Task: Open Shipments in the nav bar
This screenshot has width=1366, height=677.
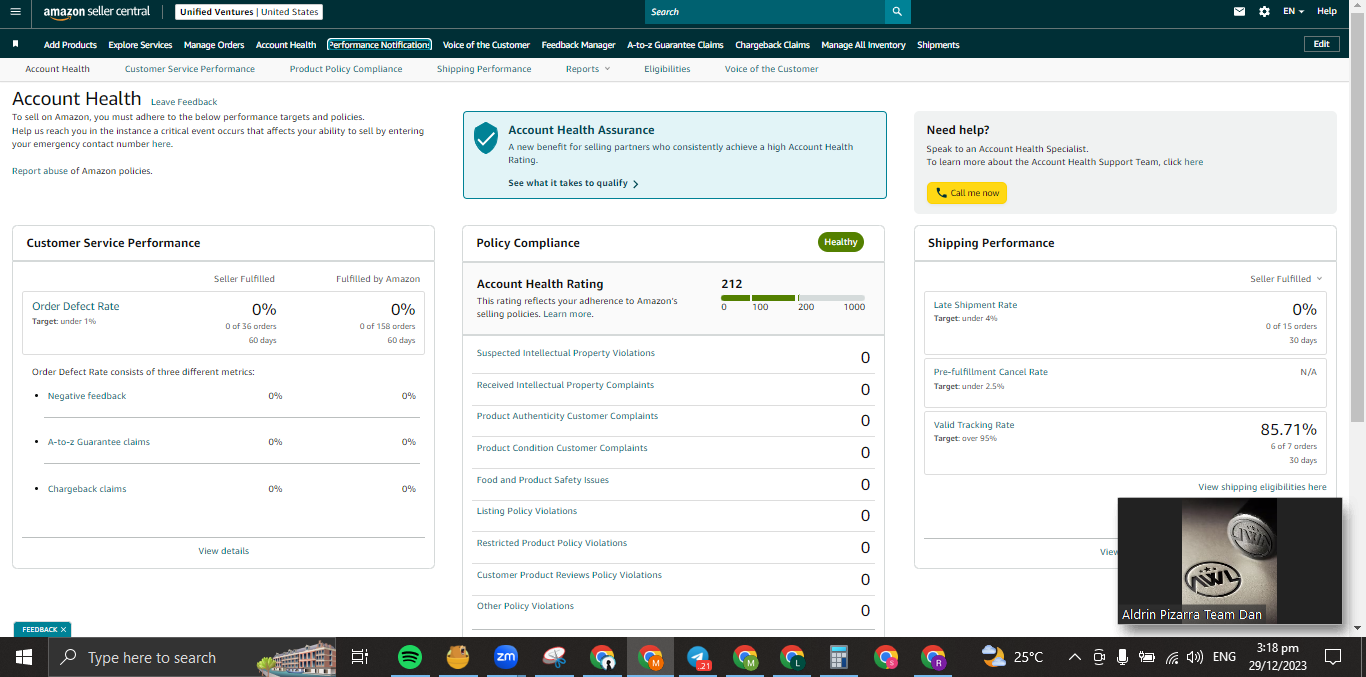Action: tap(938, 45)
